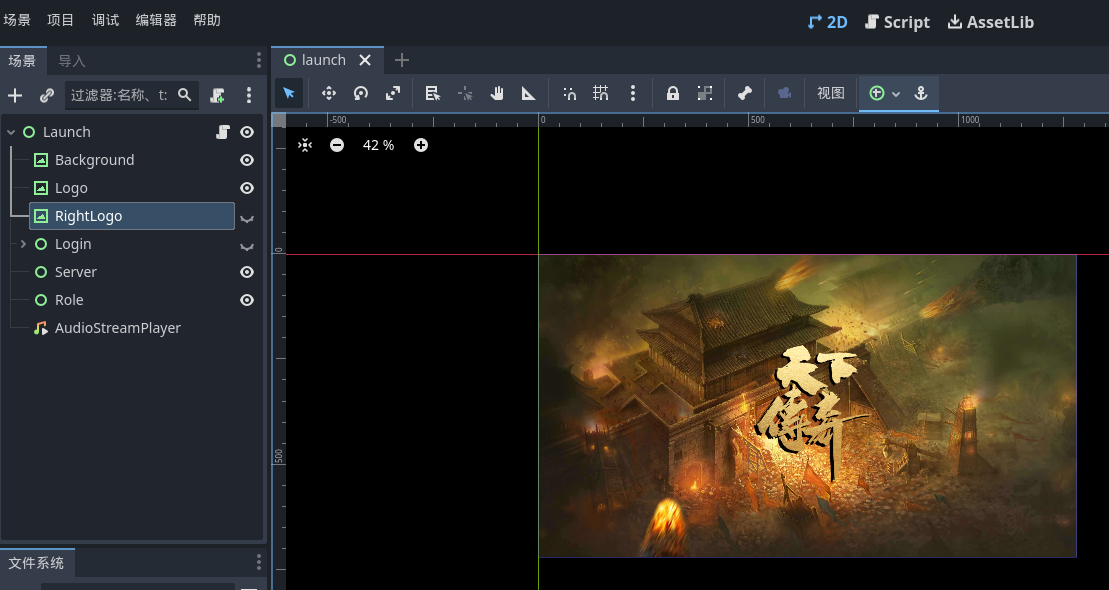1109x590 pixels.
Task: Activate the Ruler measurement tool
Action: pyautogui.click(x=529, y=93)
